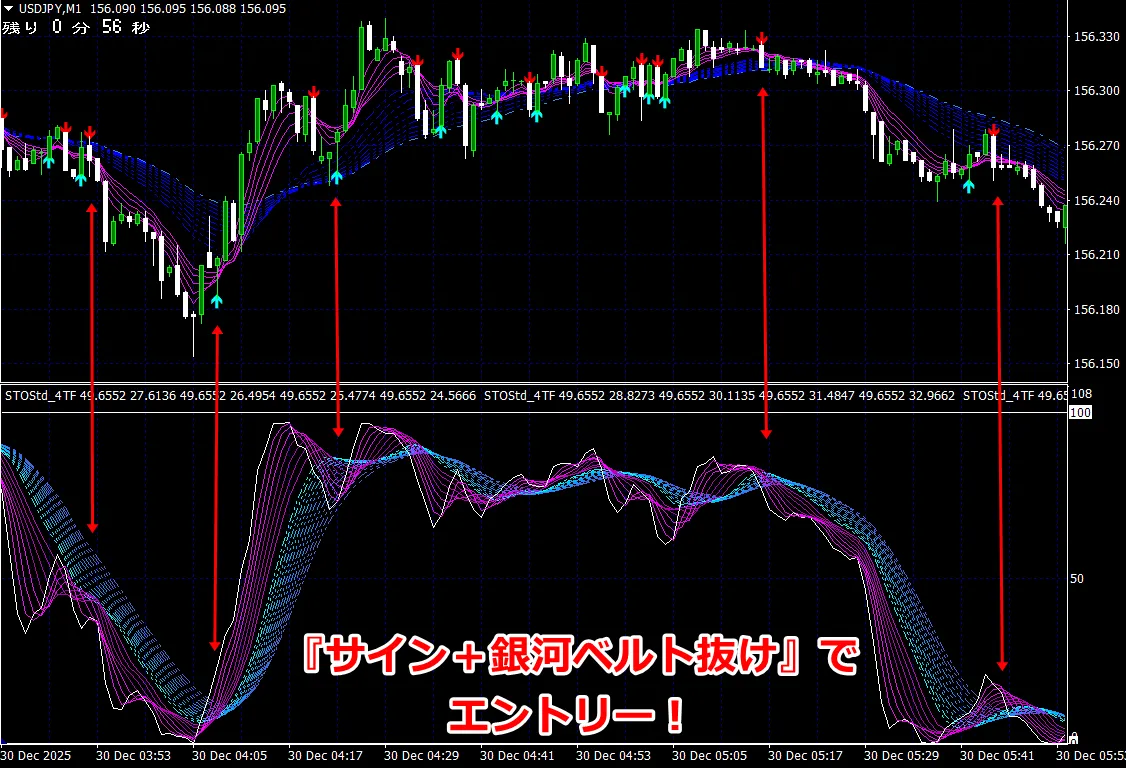Click time label 30 Dec 04:53

click(613, 756)
